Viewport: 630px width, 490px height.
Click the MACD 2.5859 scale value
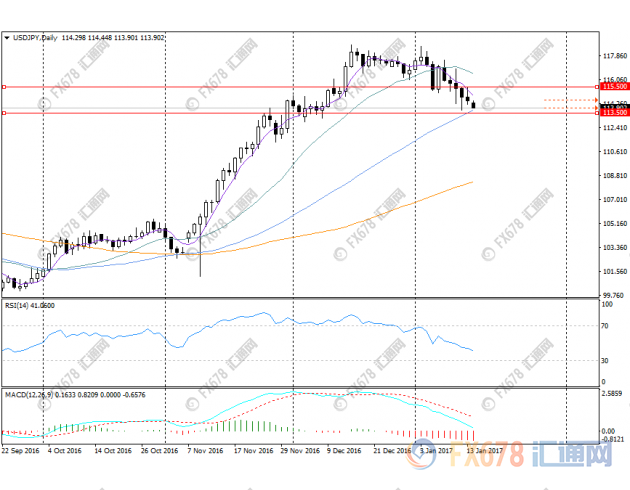coord(613,395)
